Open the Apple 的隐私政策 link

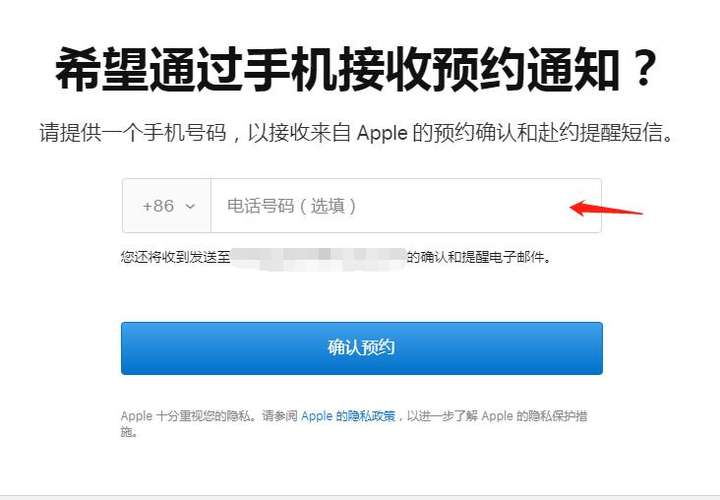(348, 416)
